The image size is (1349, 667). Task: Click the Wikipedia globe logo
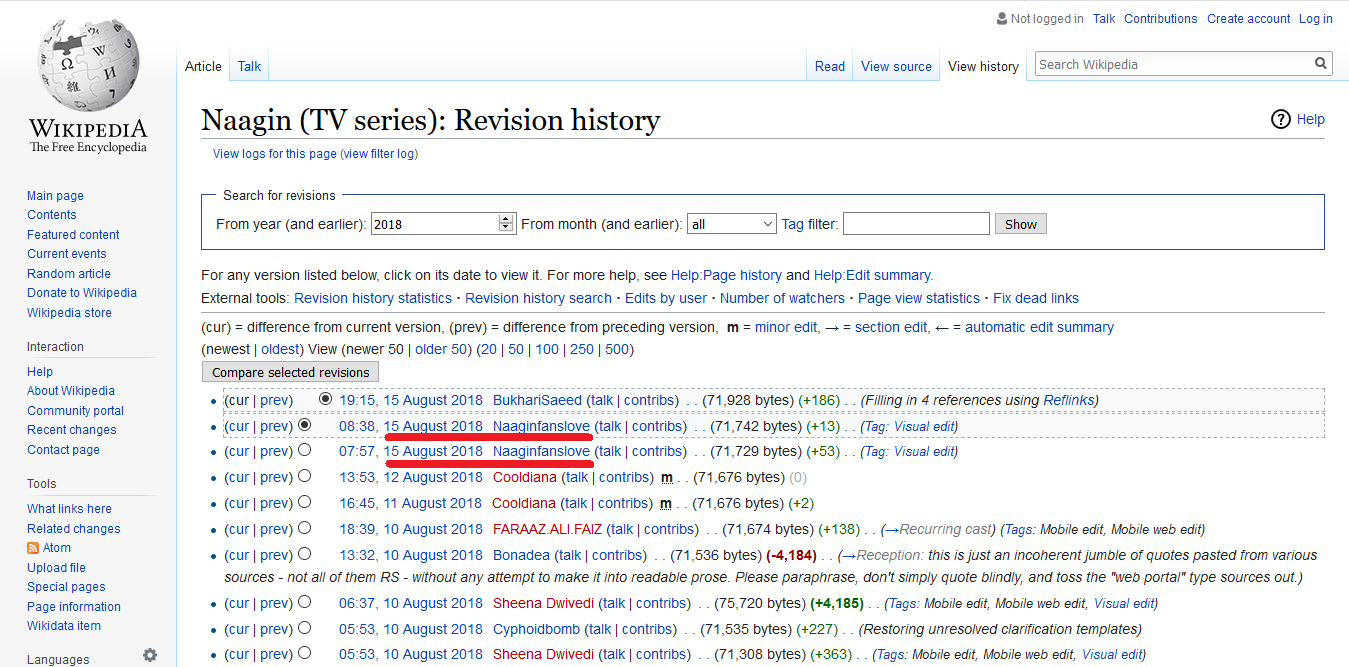[x=88, y=68]
